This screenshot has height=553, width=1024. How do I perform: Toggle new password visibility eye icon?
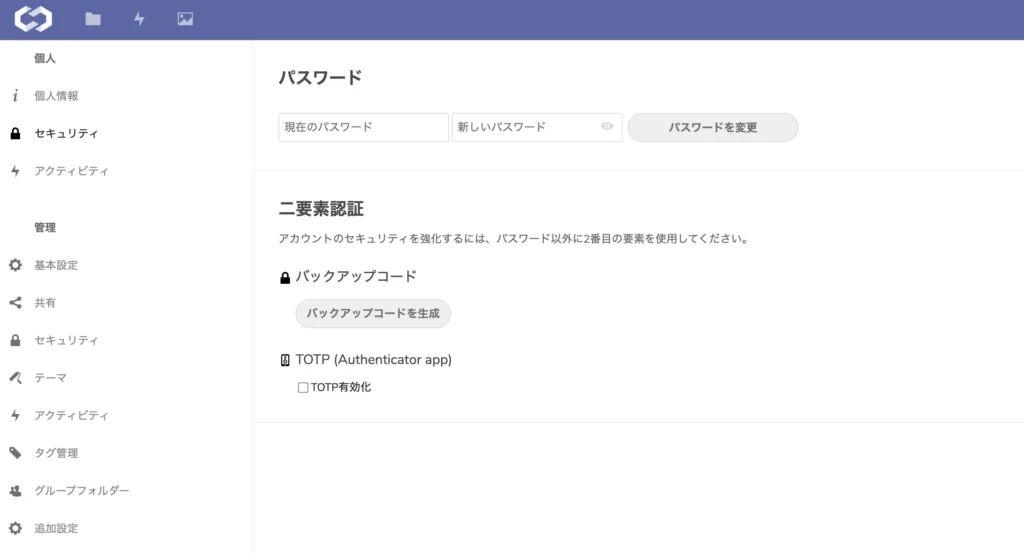(607, 127)
